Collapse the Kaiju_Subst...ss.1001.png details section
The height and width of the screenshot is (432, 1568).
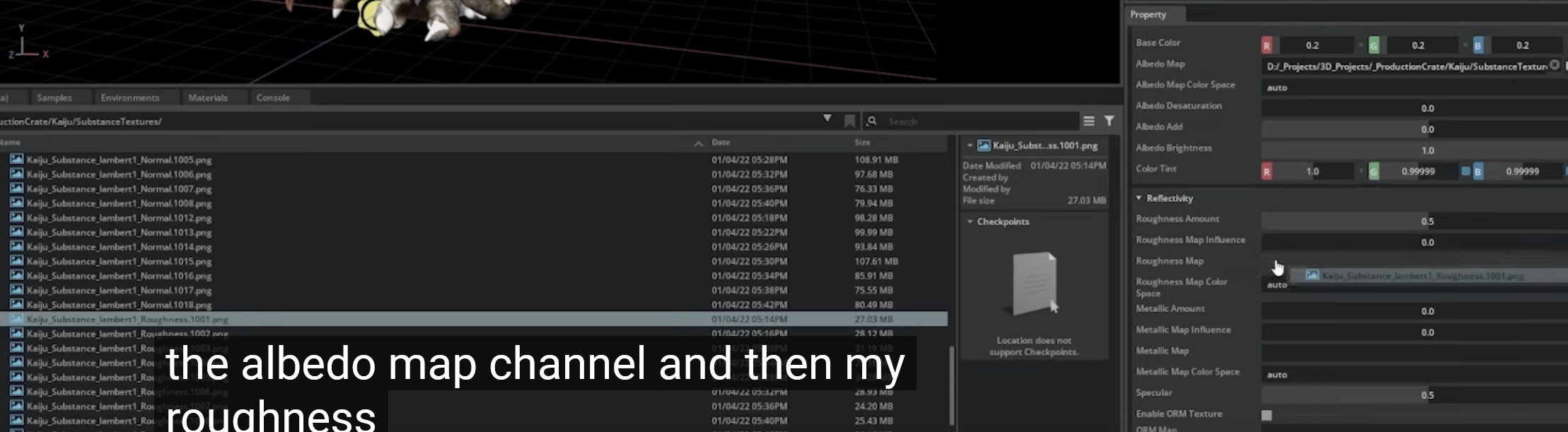pyautogui.click(x=970, y=145)
